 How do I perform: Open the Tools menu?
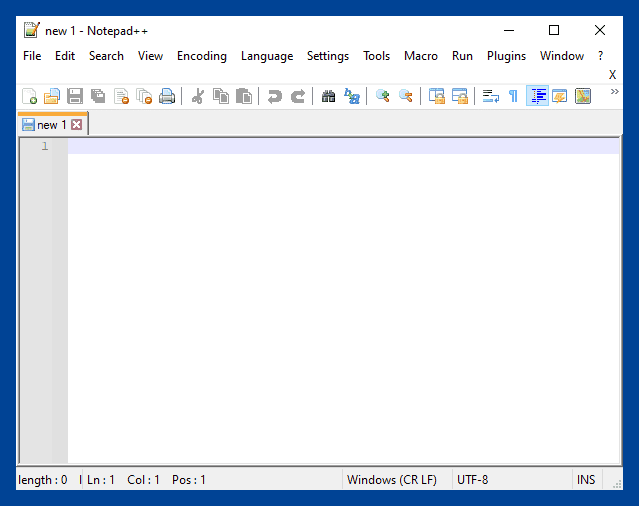[x=377, y=56]
